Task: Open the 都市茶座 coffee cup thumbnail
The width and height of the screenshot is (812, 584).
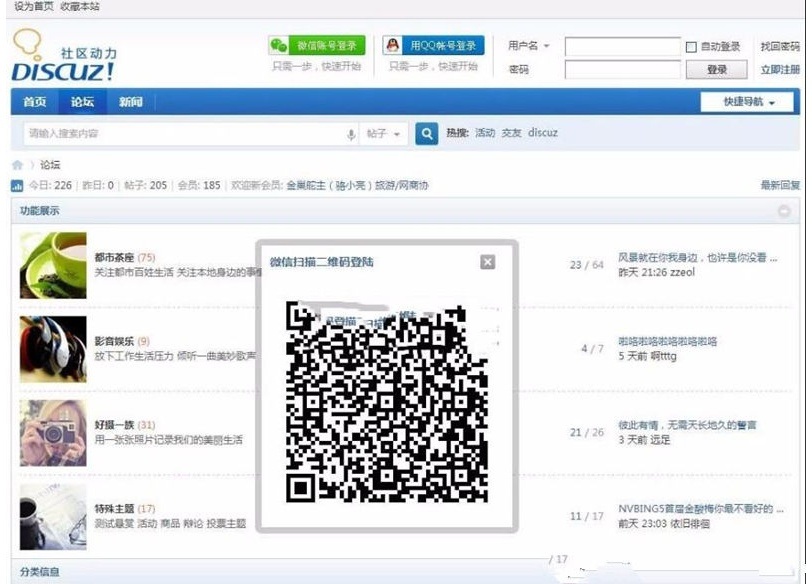Action: click(x=52, y=267)
